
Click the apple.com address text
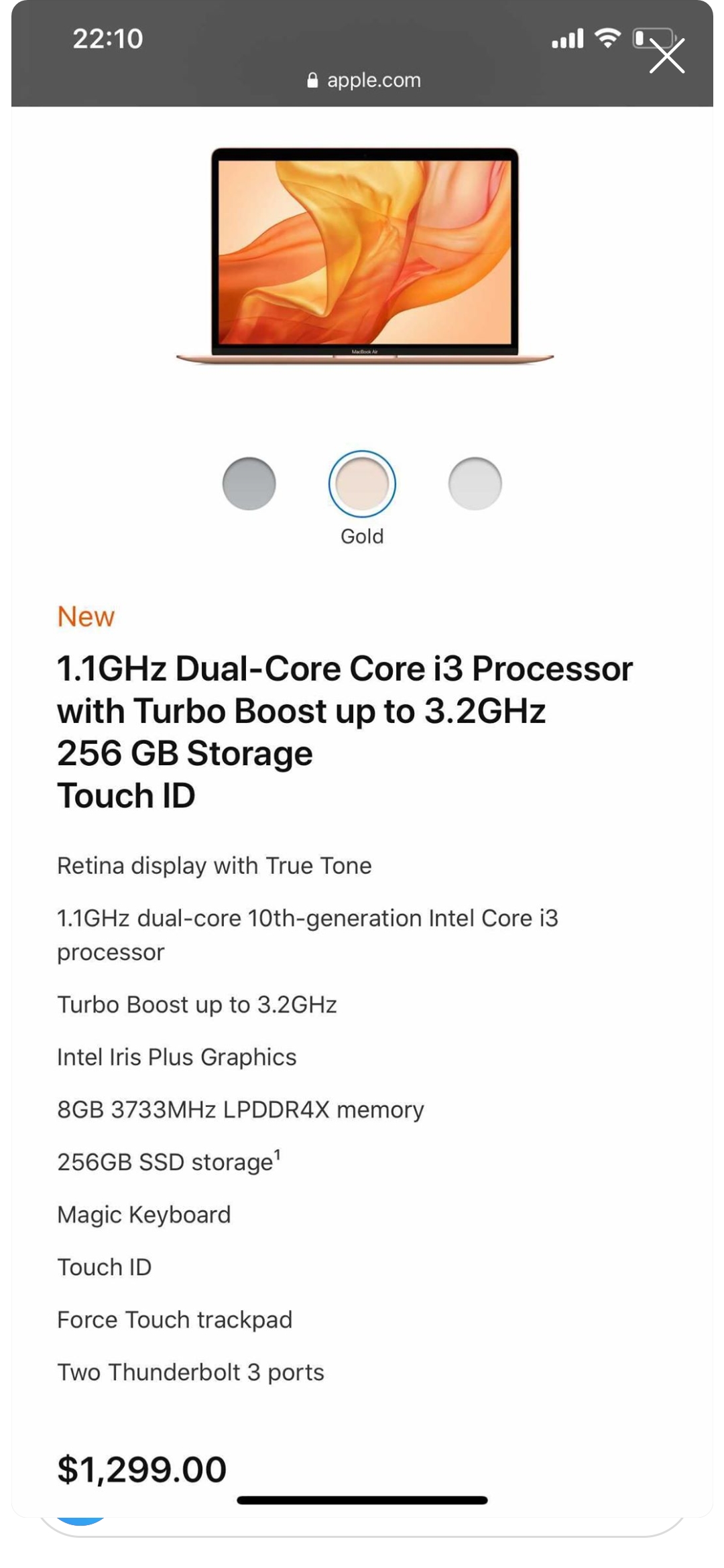tap(373, 80)
